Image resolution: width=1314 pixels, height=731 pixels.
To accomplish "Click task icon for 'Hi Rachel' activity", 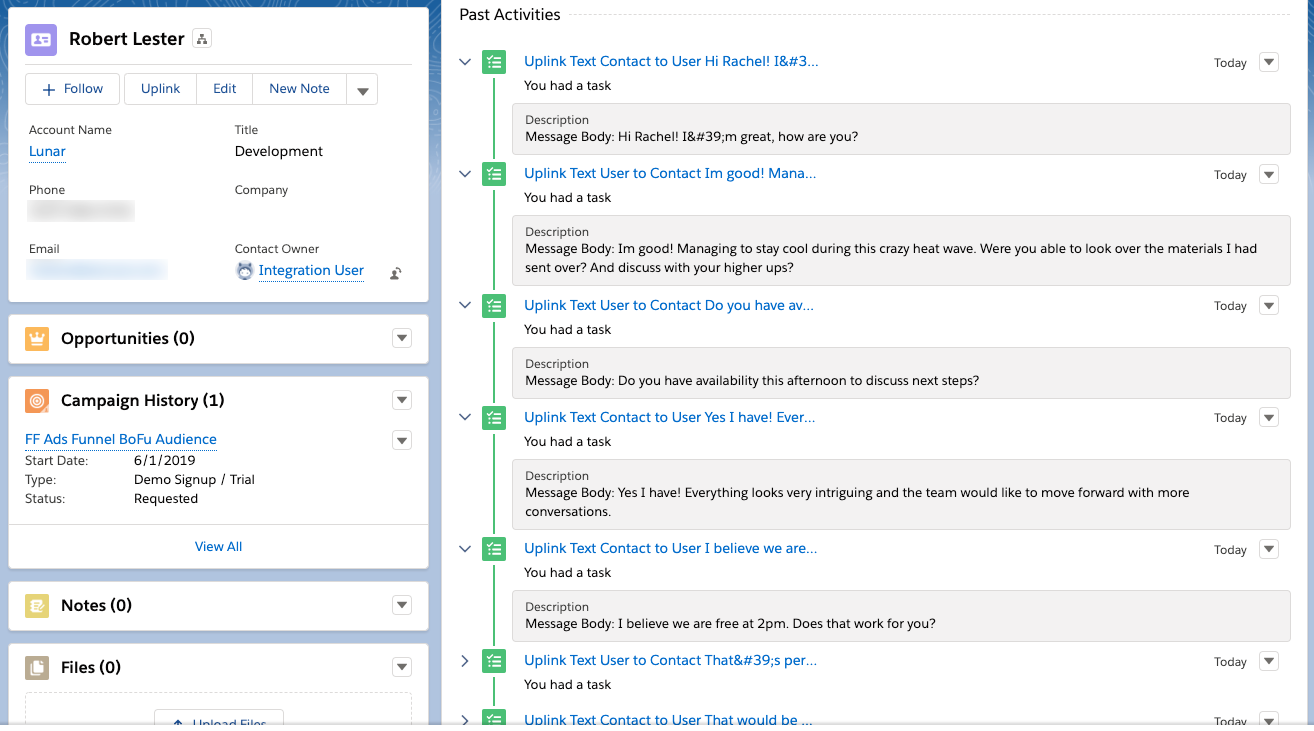I will click(x=494, y=62).
